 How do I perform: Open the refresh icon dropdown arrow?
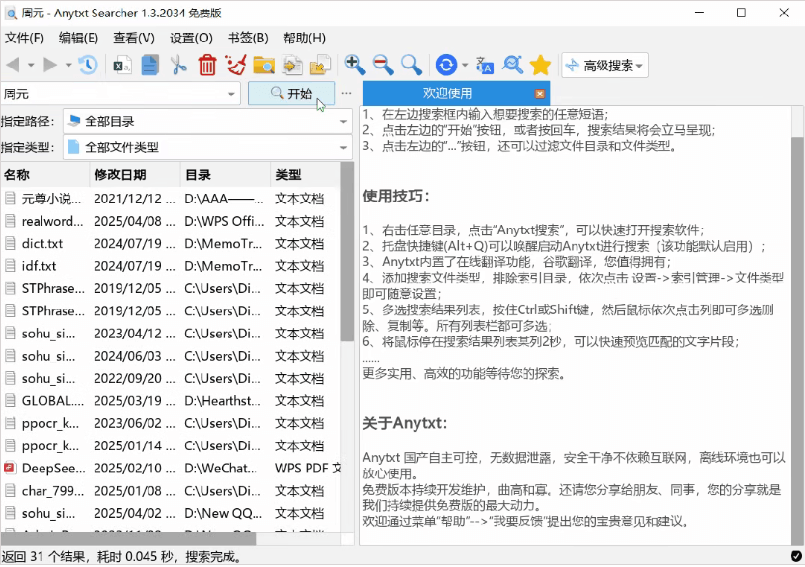(465, 65)
